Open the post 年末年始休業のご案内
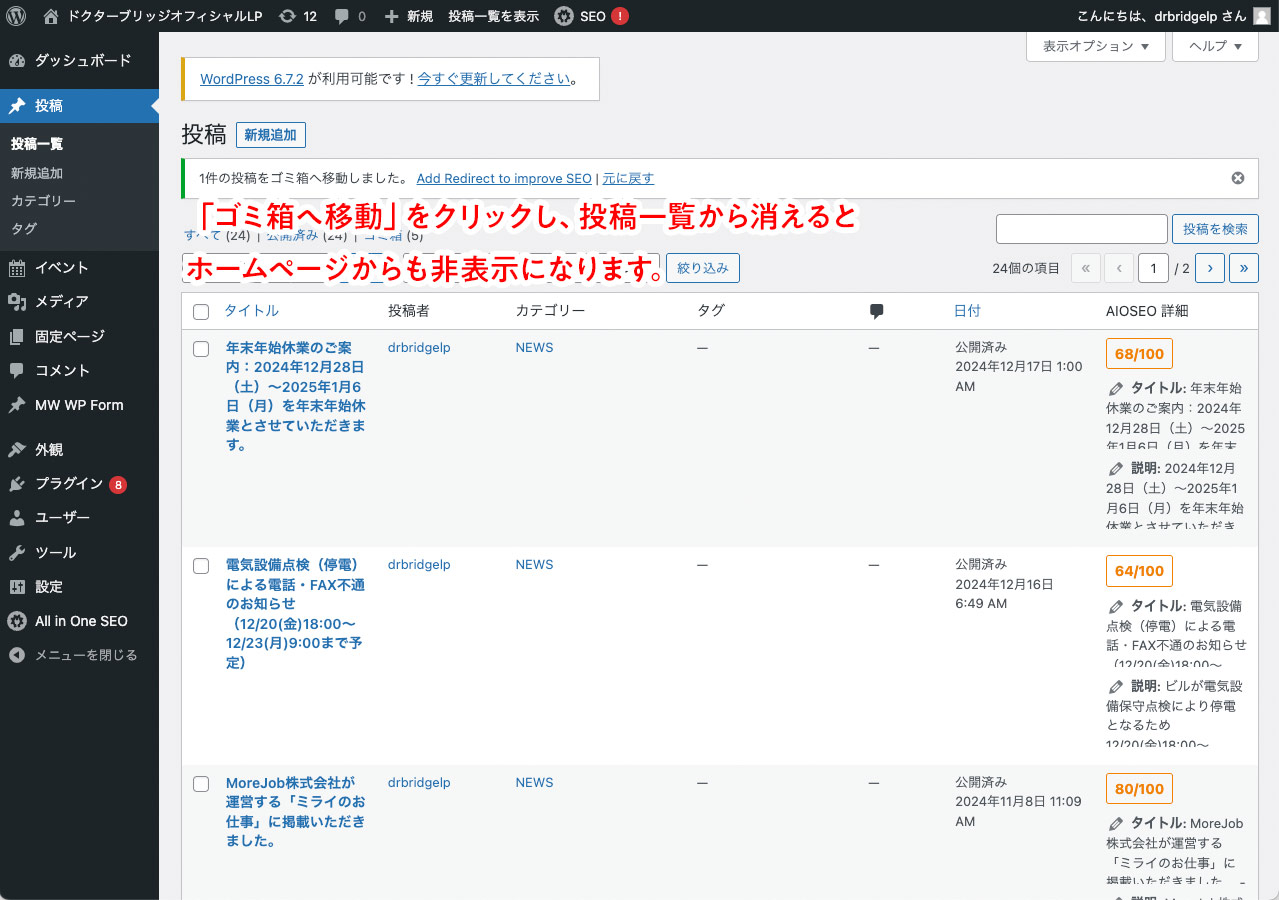 coord(296,396)
